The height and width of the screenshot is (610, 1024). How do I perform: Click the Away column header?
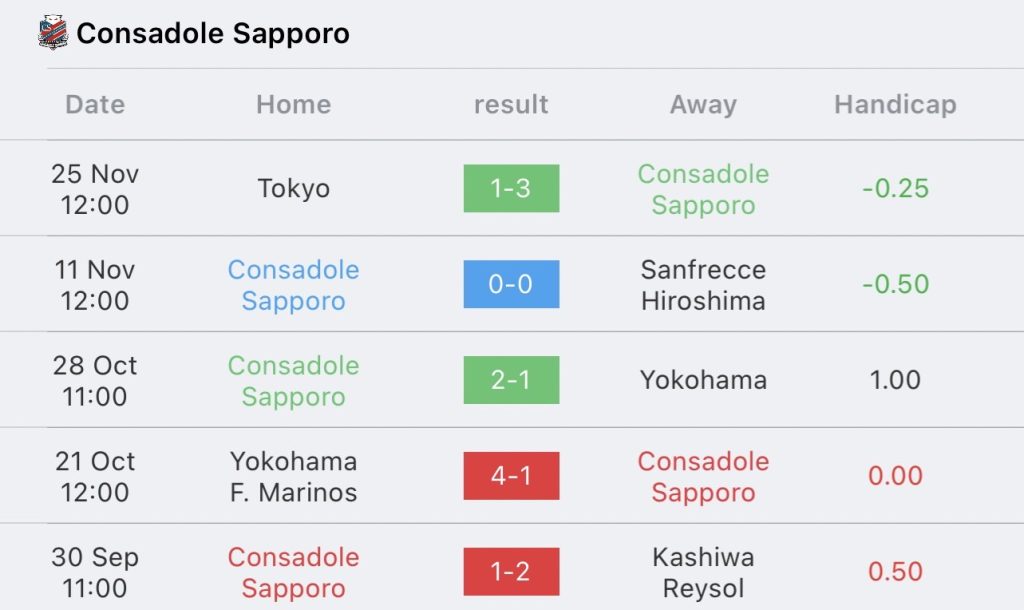703,104
